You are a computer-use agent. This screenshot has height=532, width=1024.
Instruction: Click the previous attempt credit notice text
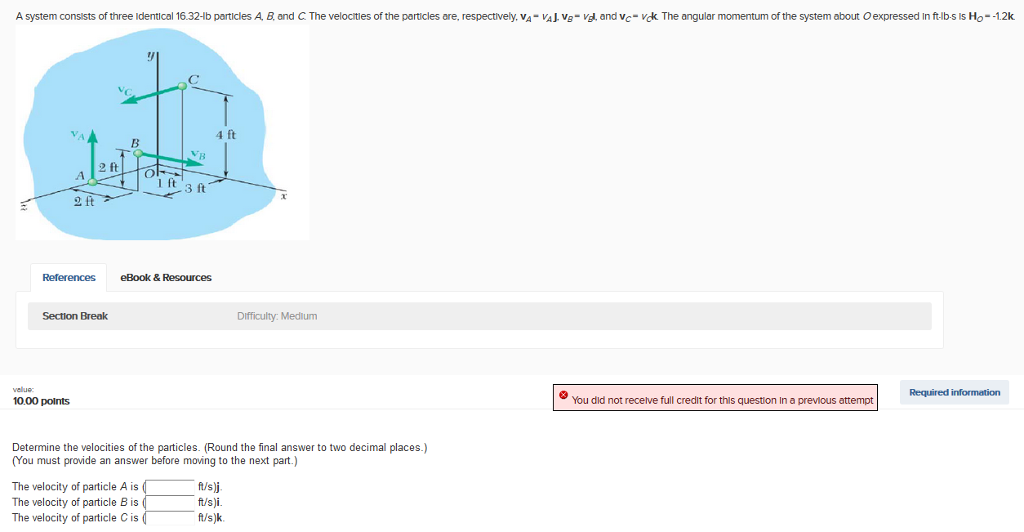[722, 400]
